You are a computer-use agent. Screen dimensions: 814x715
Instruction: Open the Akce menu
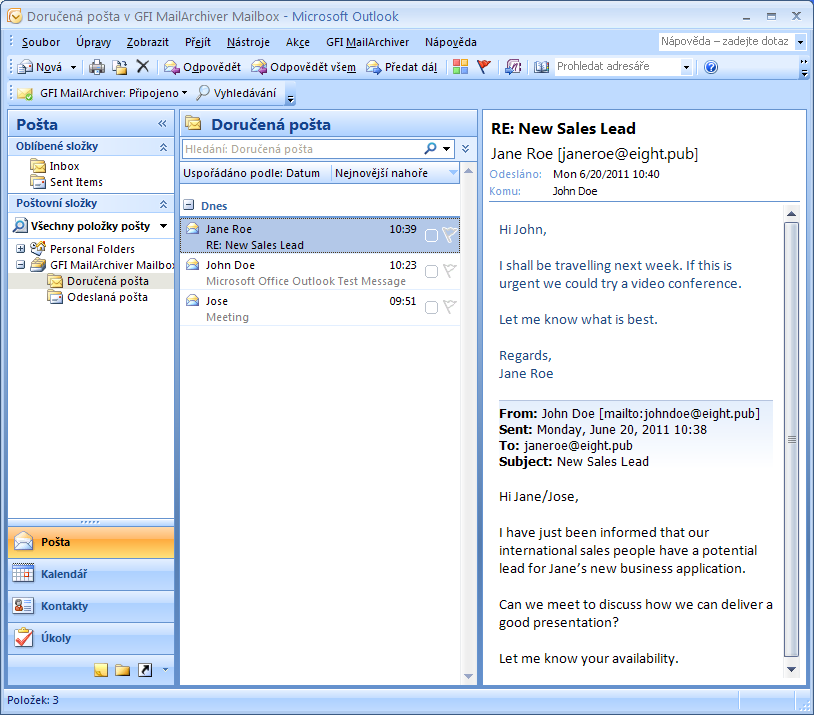[298, 42]
